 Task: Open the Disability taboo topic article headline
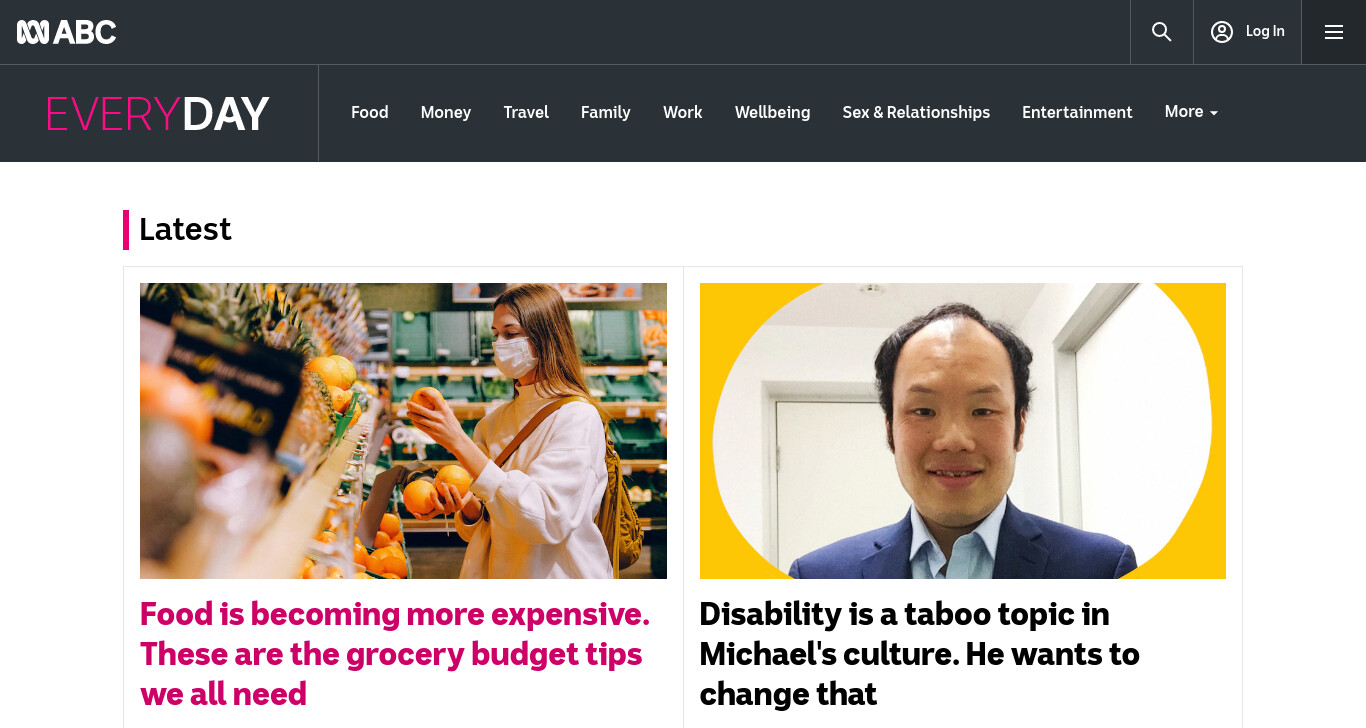pyautogui.click(x=919, y=654)
